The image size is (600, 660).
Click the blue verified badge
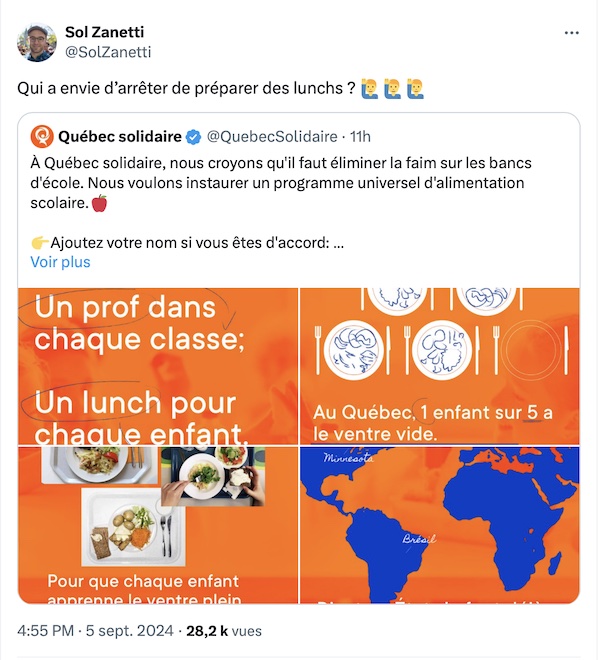(x=194, y=136)
